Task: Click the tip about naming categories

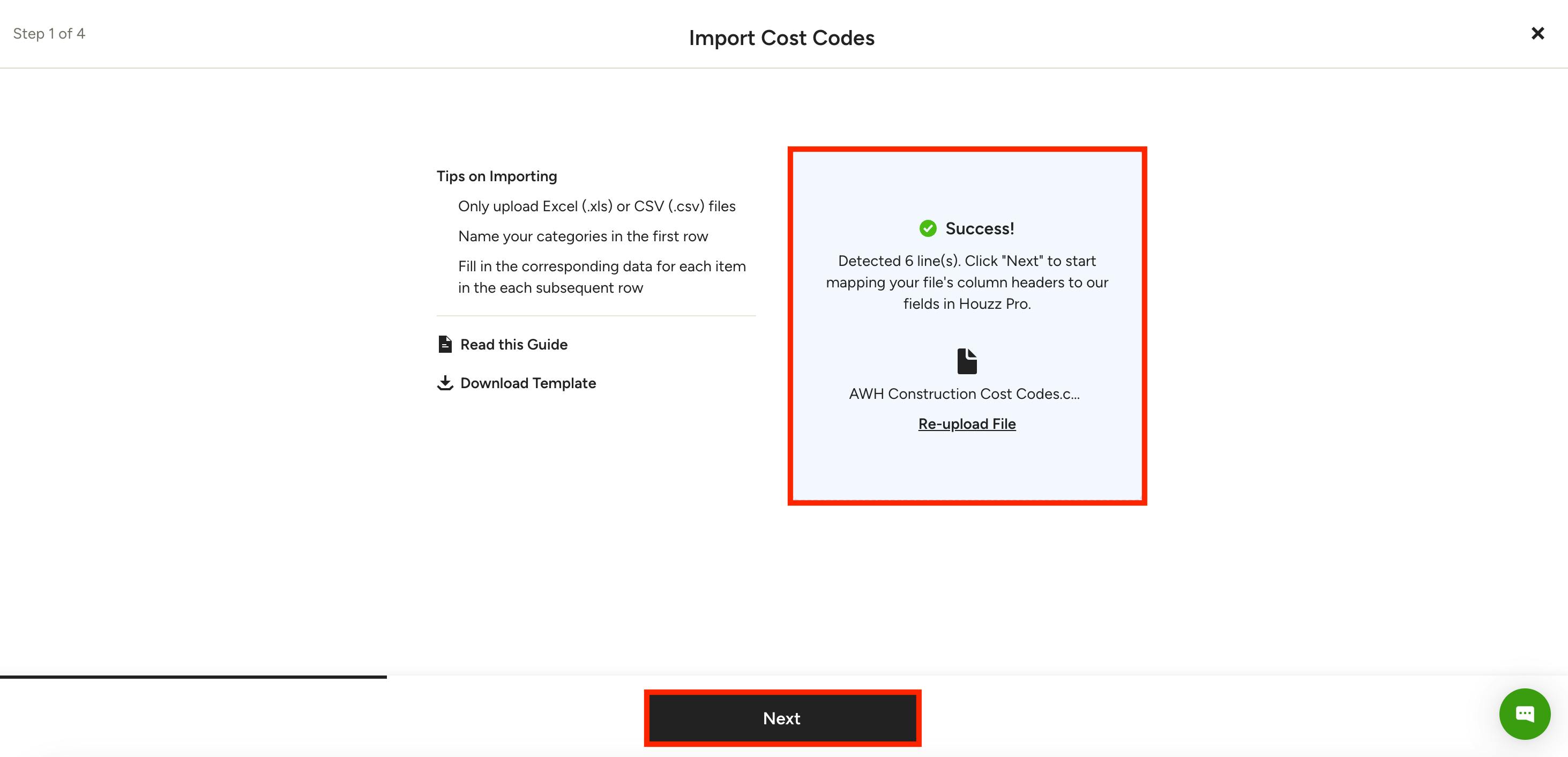Action: (x=583, y=236)
